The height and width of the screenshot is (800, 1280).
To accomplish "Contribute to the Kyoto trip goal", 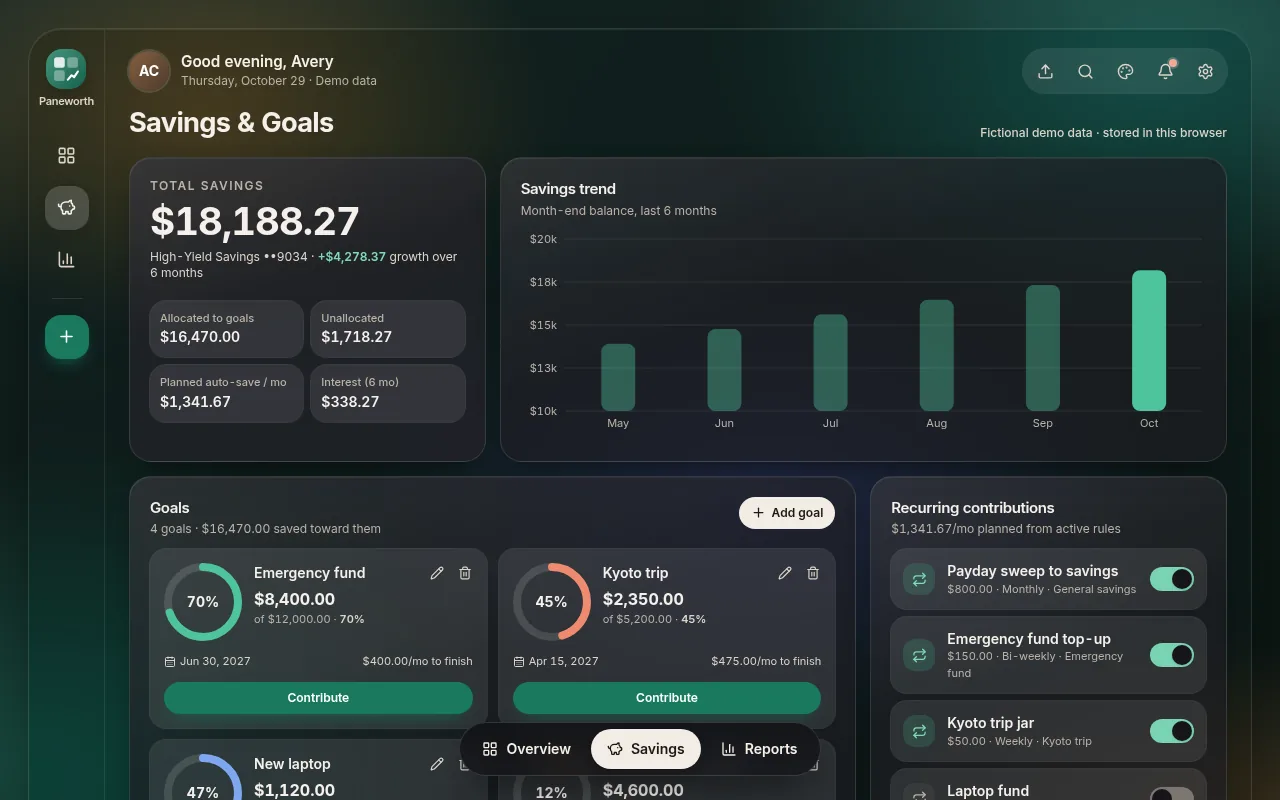I will pyautogui.click(x=667, y=698).
